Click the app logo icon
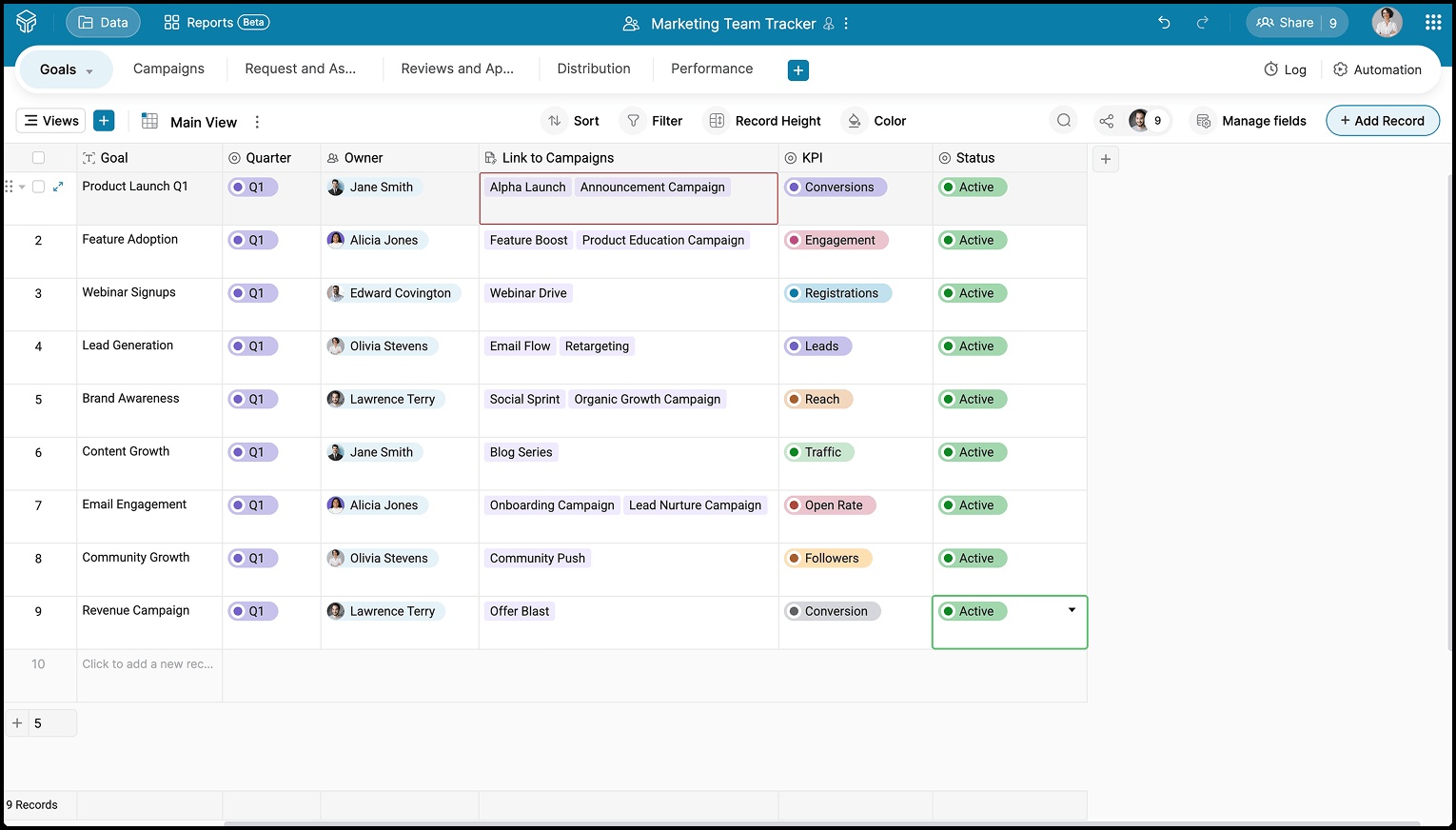Screen dimensions: 1456x830 27,22
